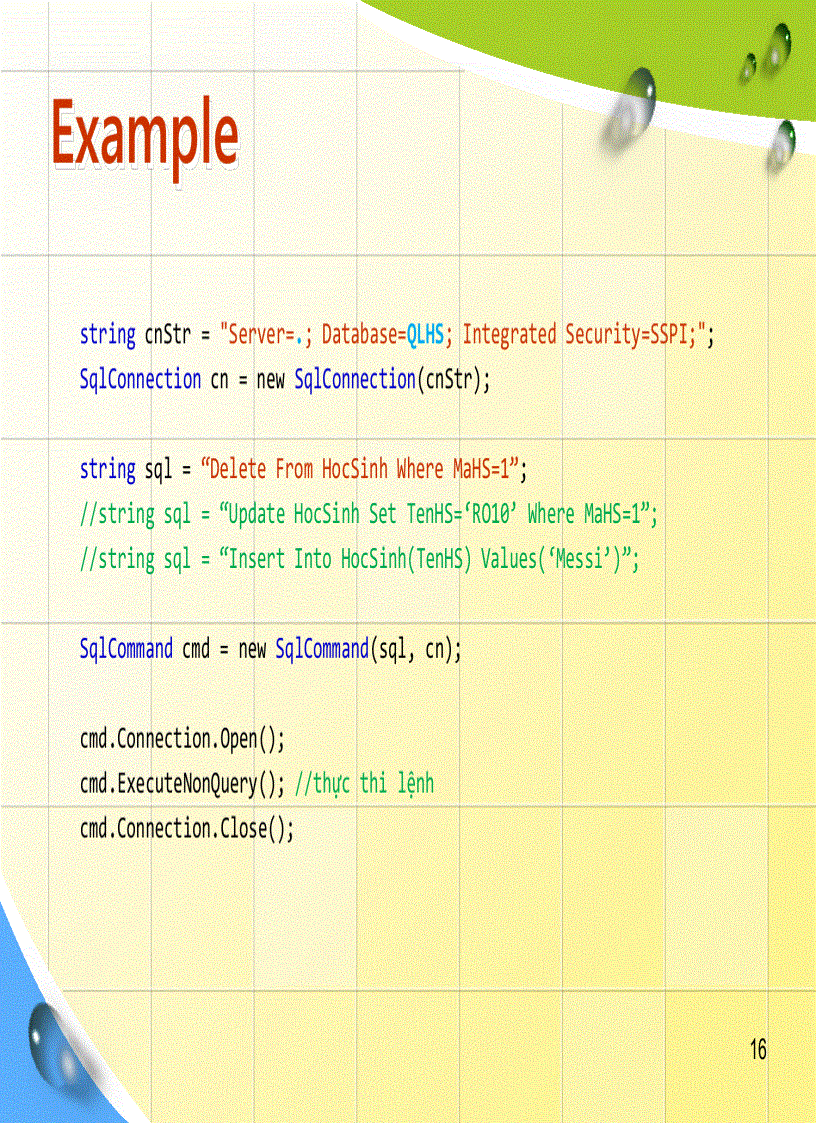Viewport: 816px width, 1123px height.
Task: Click the green "//thực thi lệnh" comment
Action: (364, 784)
